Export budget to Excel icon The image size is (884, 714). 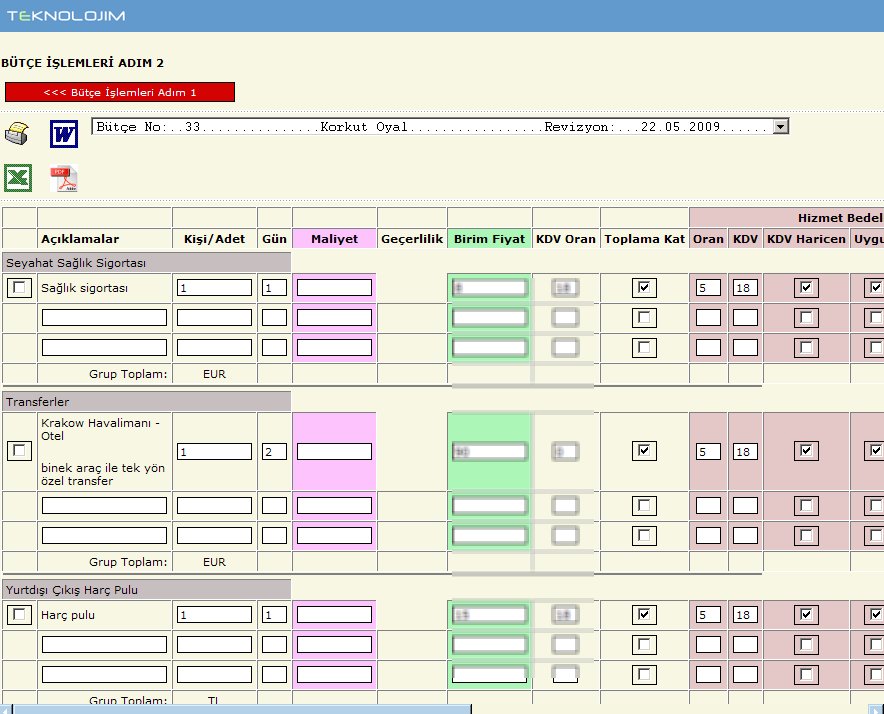click(x=18, y=178)
